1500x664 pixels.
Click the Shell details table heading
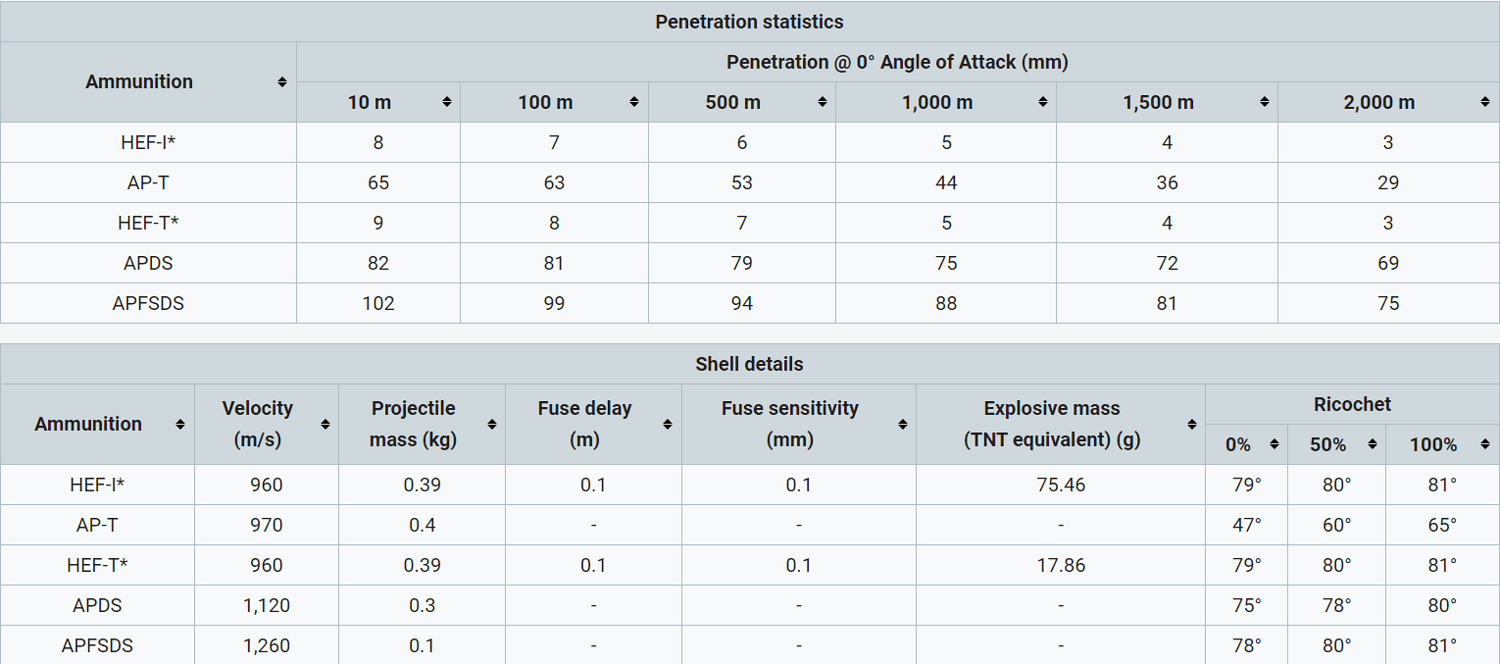749,364
